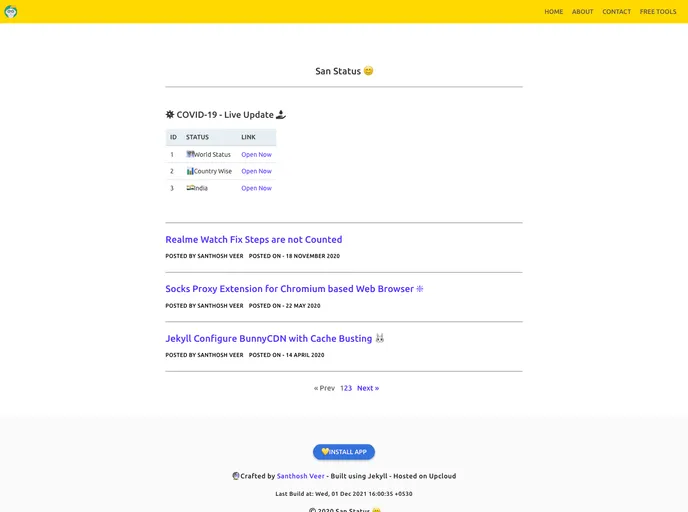The height and width of the screenshot is (512, 688).
Task: Go to Next page of posts
Action: (368, 388)
